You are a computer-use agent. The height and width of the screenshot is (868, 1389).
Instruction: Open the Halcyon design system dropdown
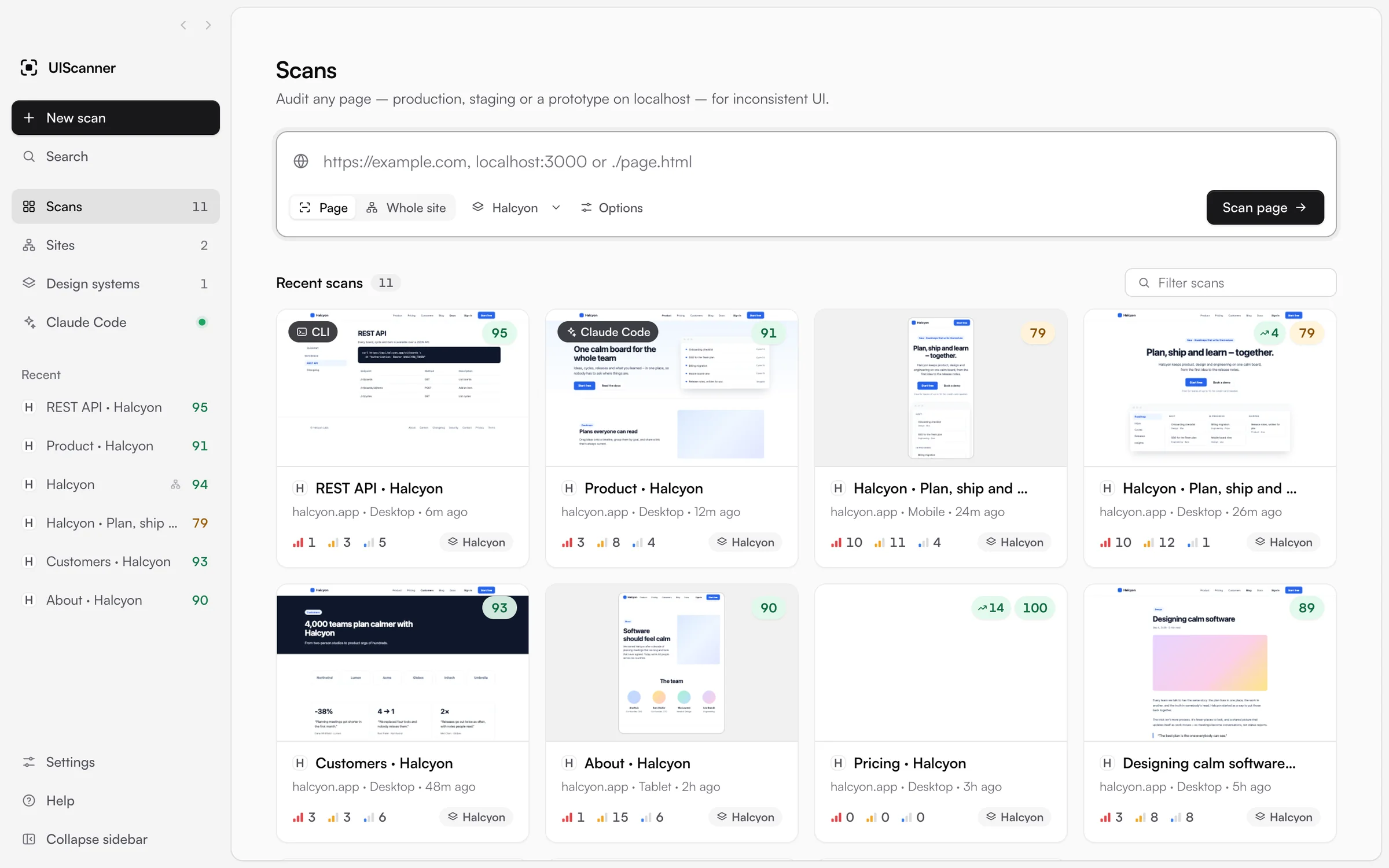(516, 208)
